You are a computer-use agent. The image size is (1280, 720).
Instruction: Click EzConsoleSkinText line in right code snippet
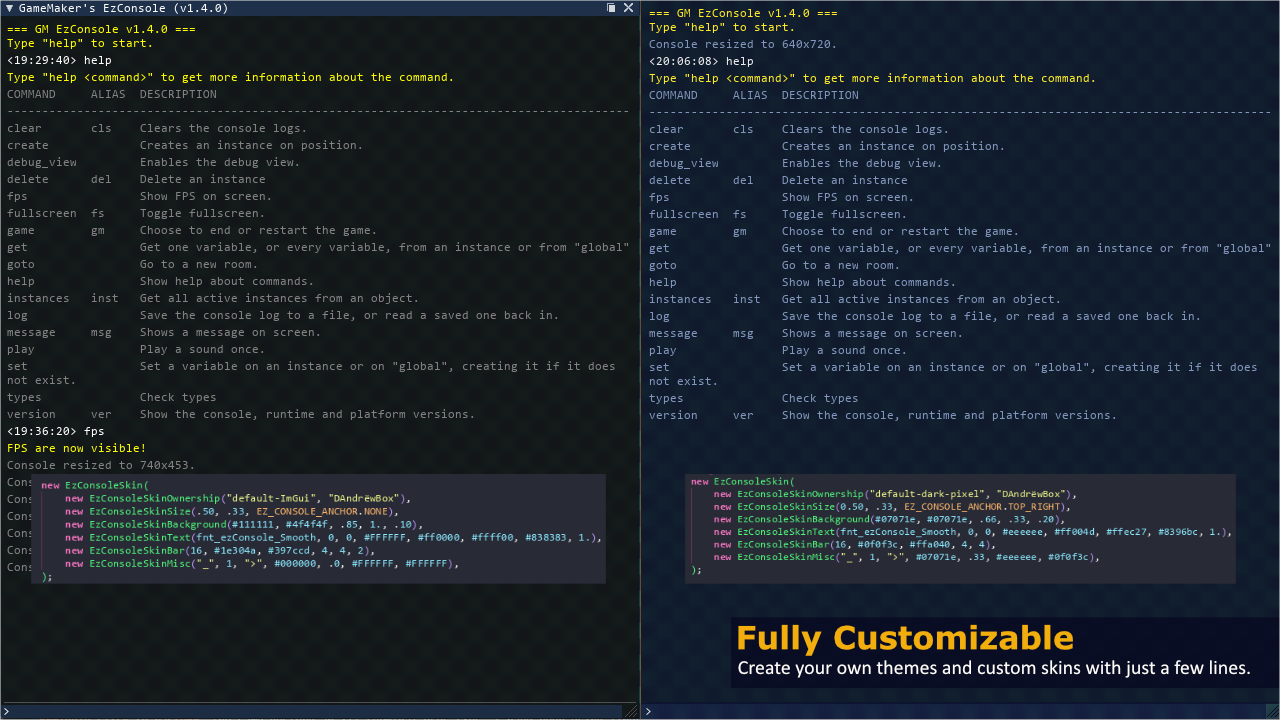[x=972, y=532]
